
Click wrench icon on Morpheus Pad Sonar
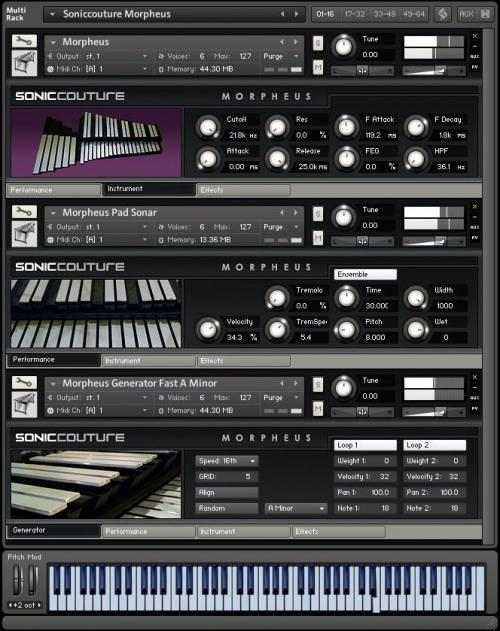tap(24, 211)
